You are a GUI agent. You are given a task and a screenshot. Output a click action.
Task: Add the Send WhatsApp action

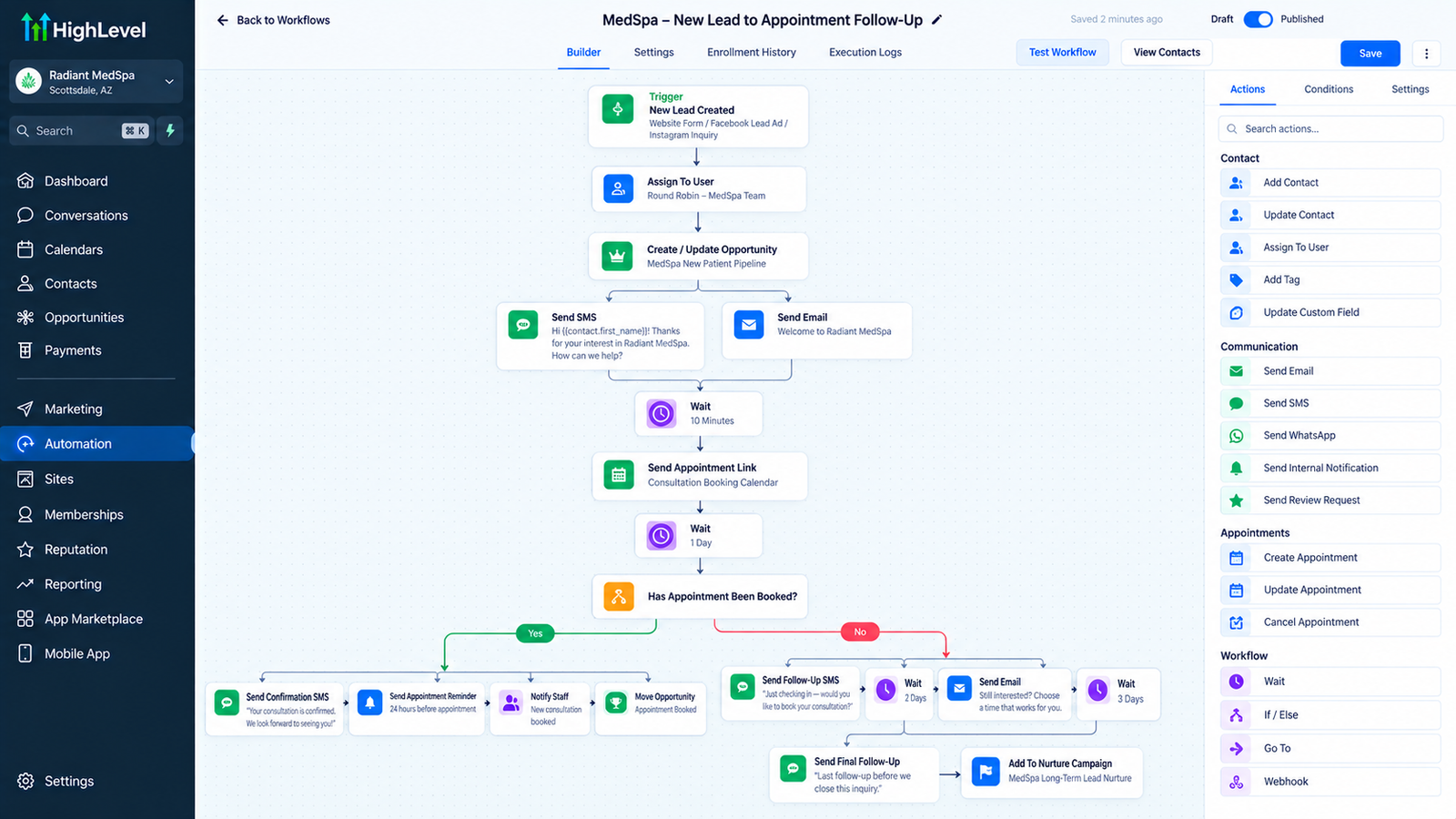coord(1330,436)
